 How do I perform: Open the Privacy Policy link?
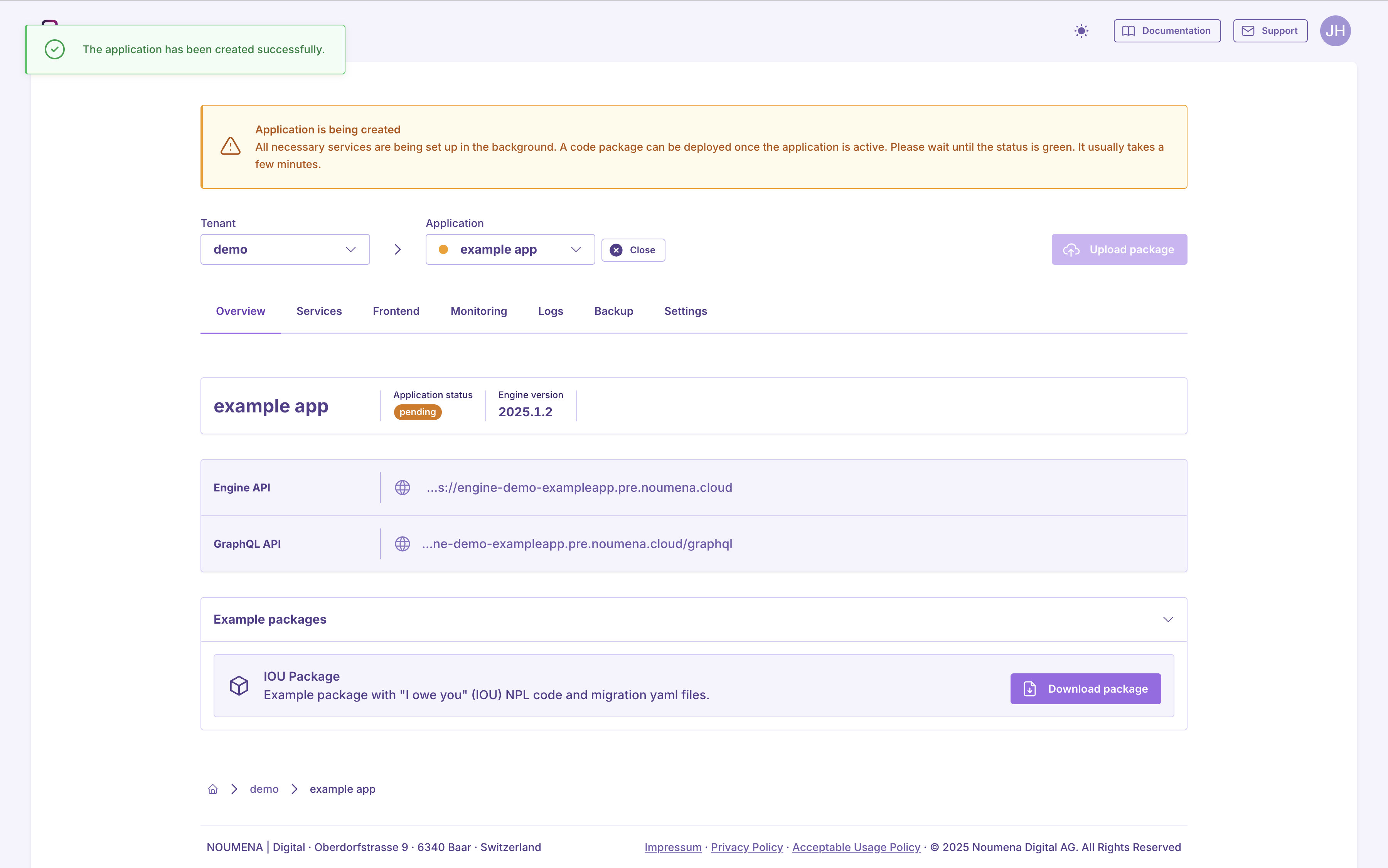coord(746,847)
